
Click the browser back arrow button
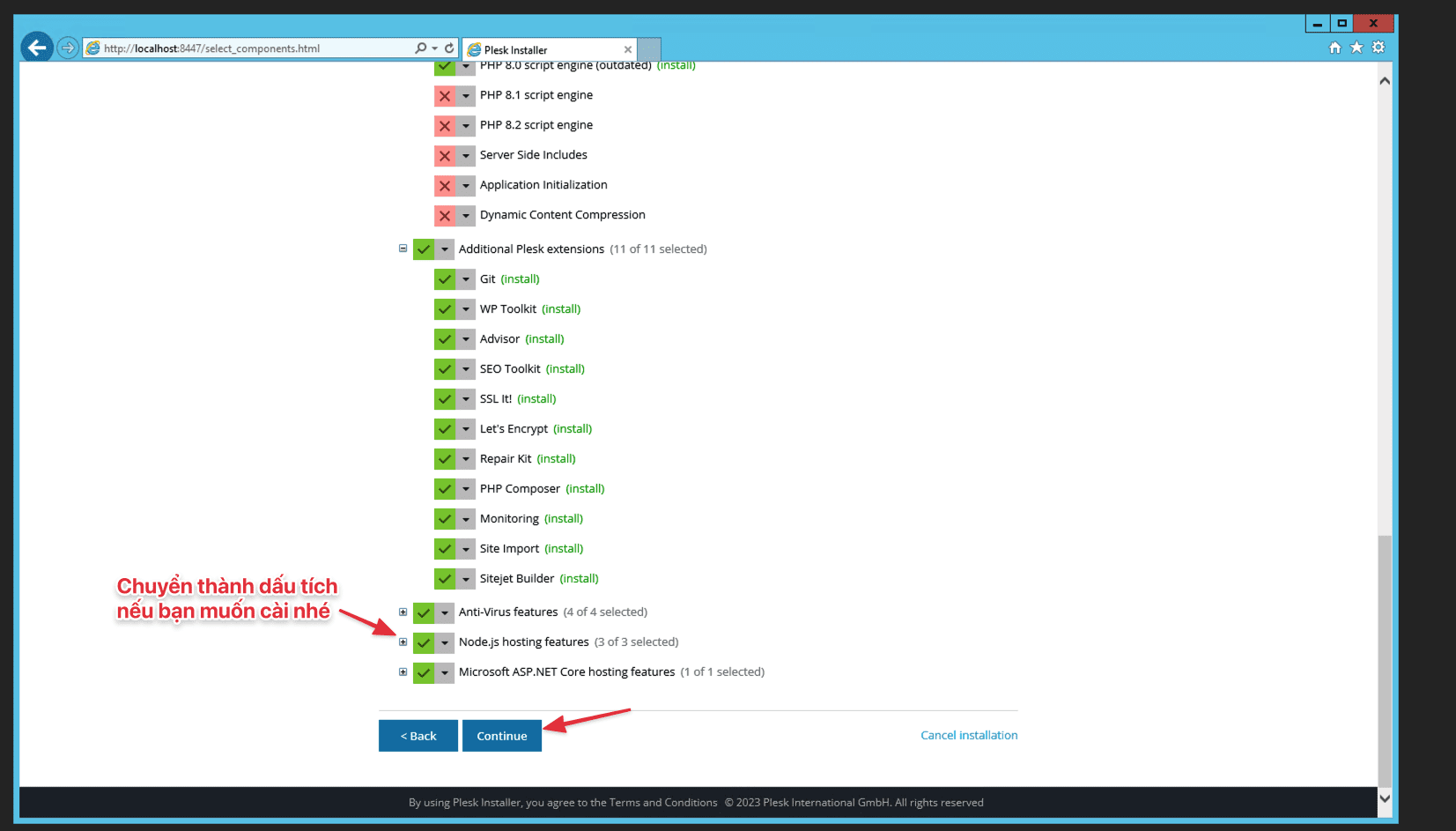point(37,48)
